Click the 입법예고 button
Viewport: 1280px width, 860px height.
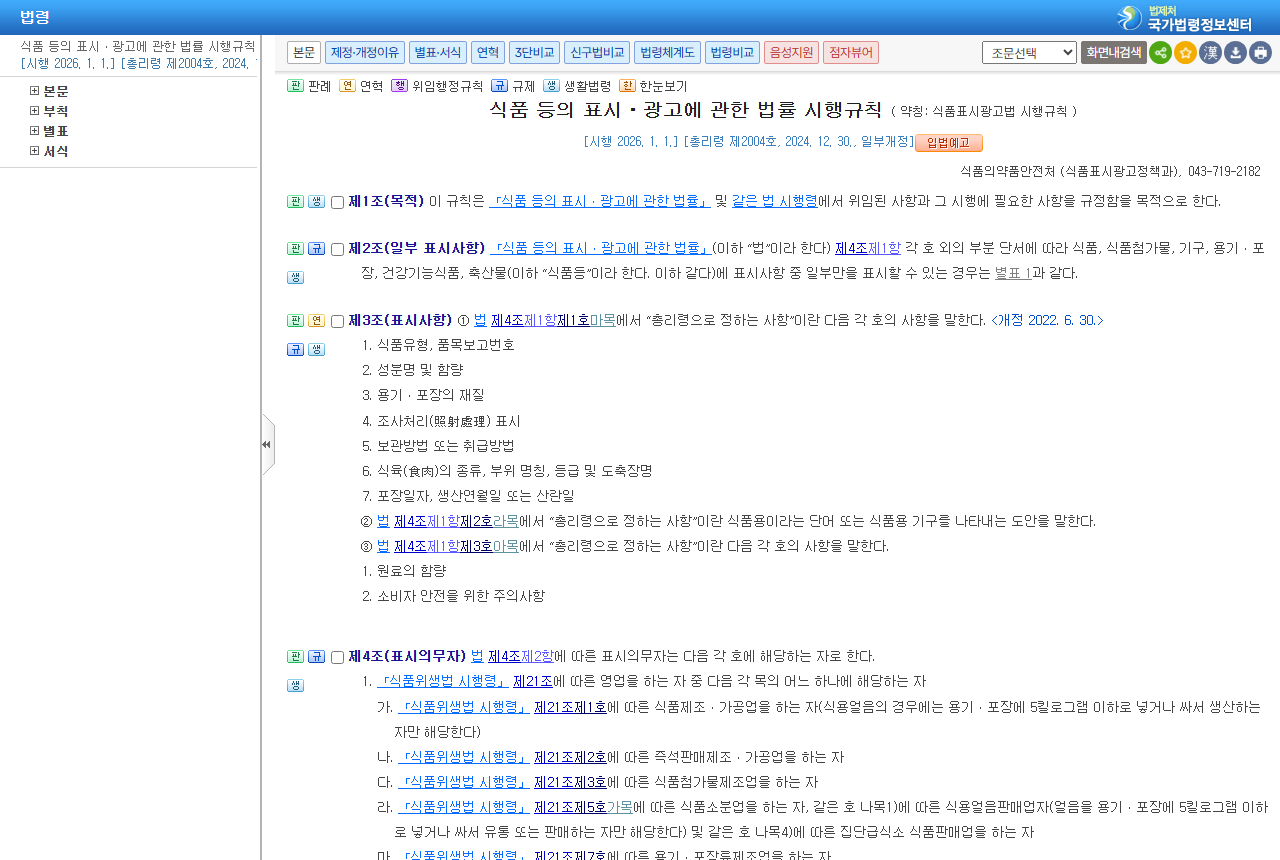click(x=949, y=143)
